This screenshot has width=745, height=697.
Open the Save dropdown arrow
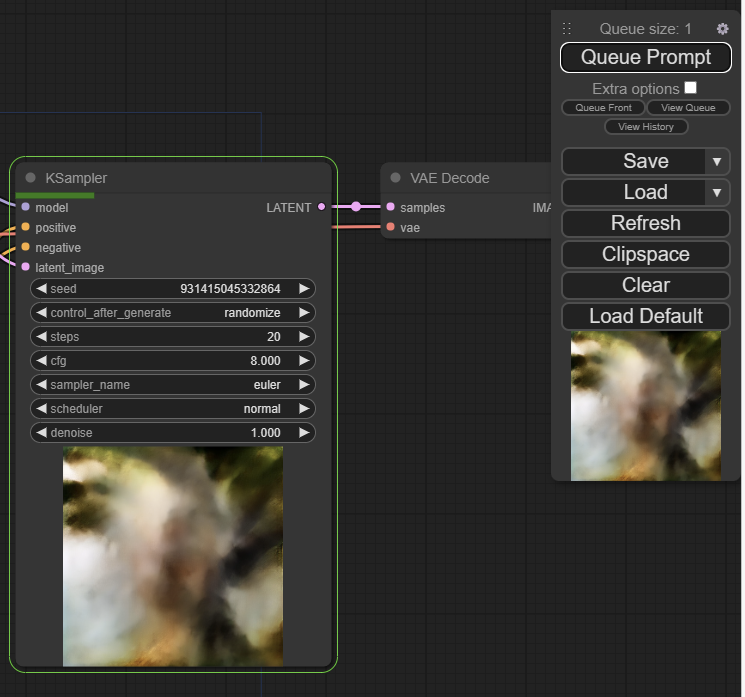coord(717,161)
